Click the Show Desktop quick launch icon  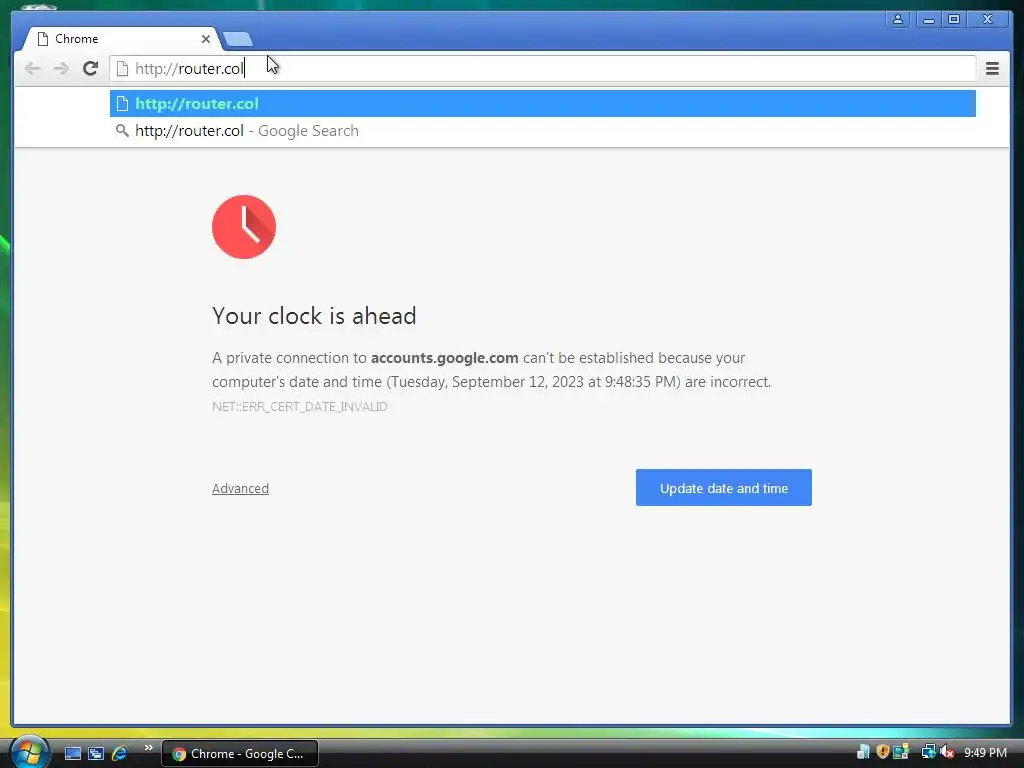(72, 754)
